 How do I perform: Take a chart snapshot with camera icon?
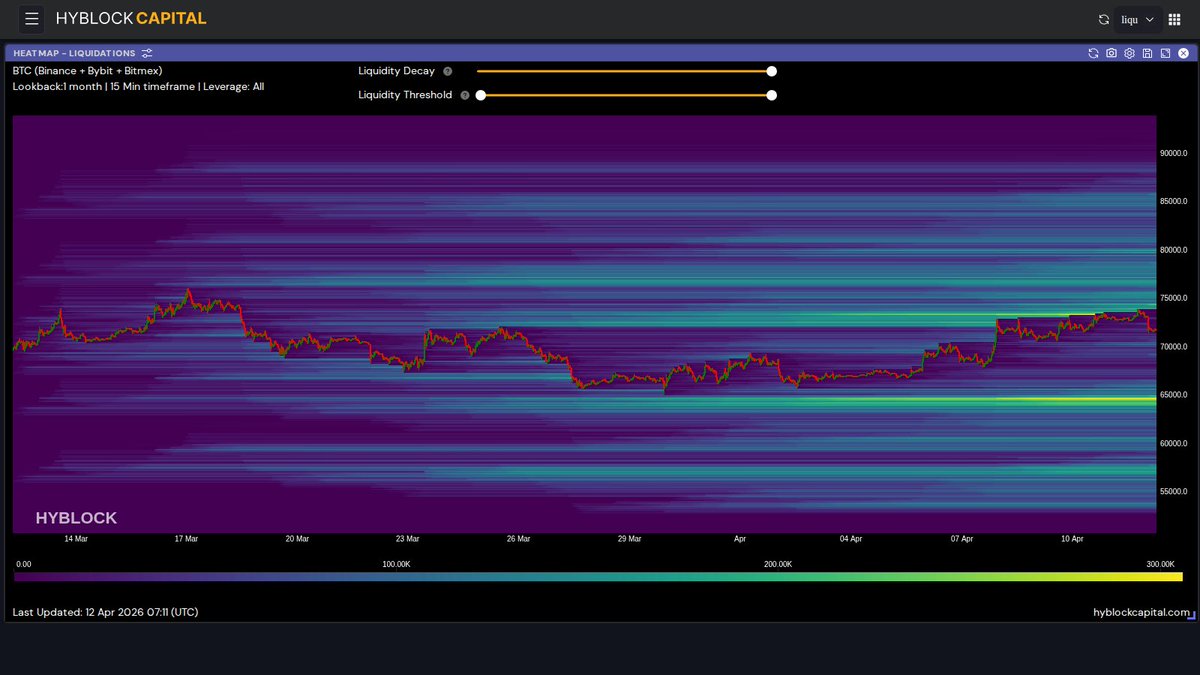click(1111, 53)
